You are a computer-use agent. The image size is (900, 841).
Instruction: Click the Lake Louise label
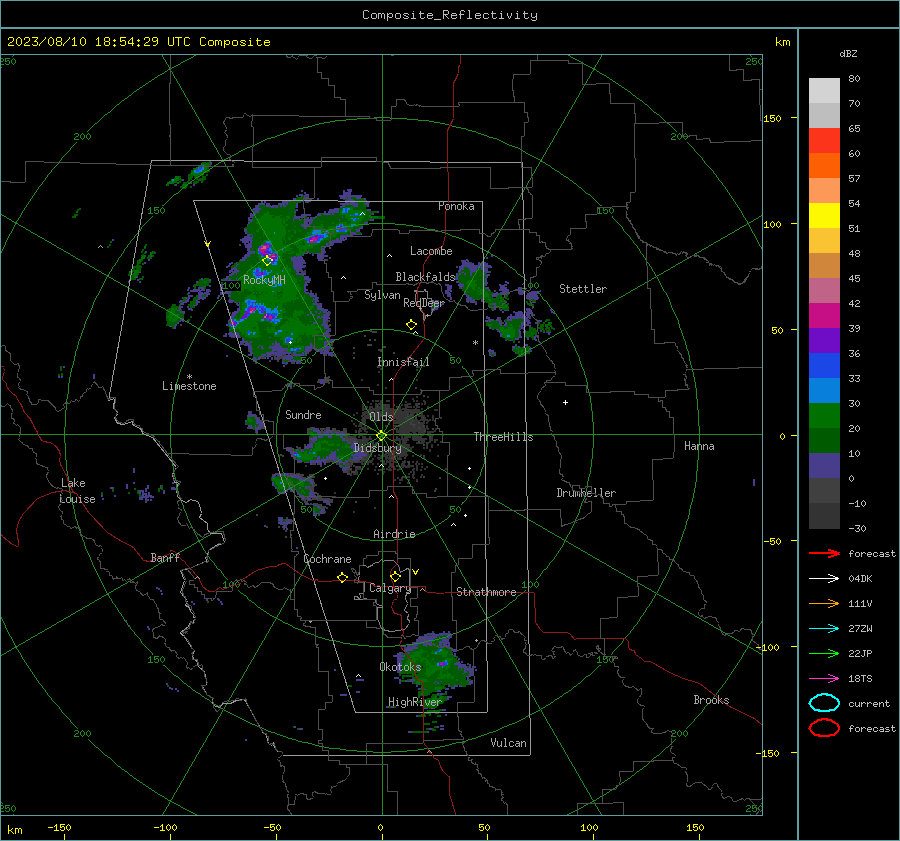(x=77, y=491)
